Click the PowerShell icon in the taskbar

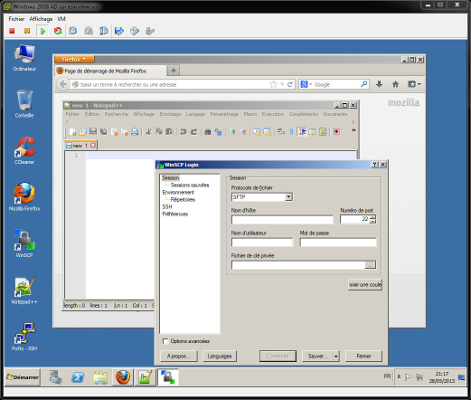pyautogui.click(x=78, y=377)
